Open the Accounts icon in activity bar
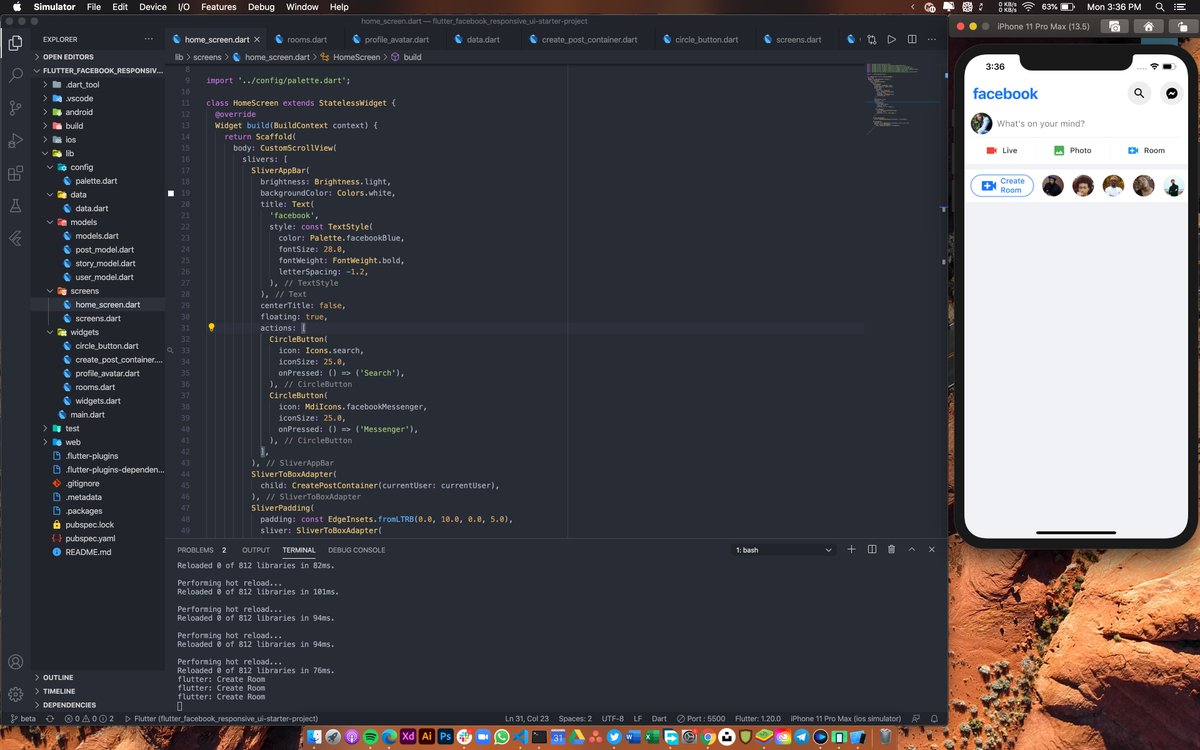 click(15, 662)
